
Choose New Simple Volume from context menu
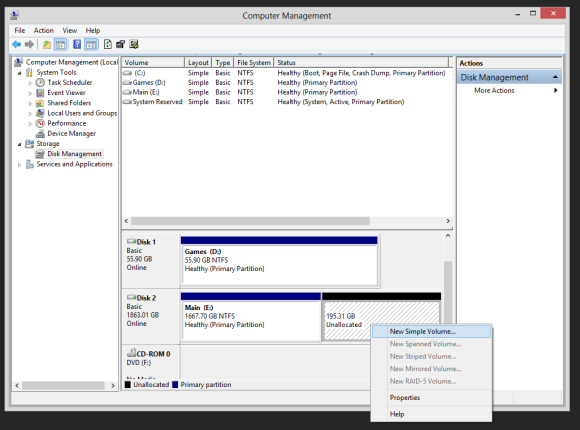(x=431, y=332)
